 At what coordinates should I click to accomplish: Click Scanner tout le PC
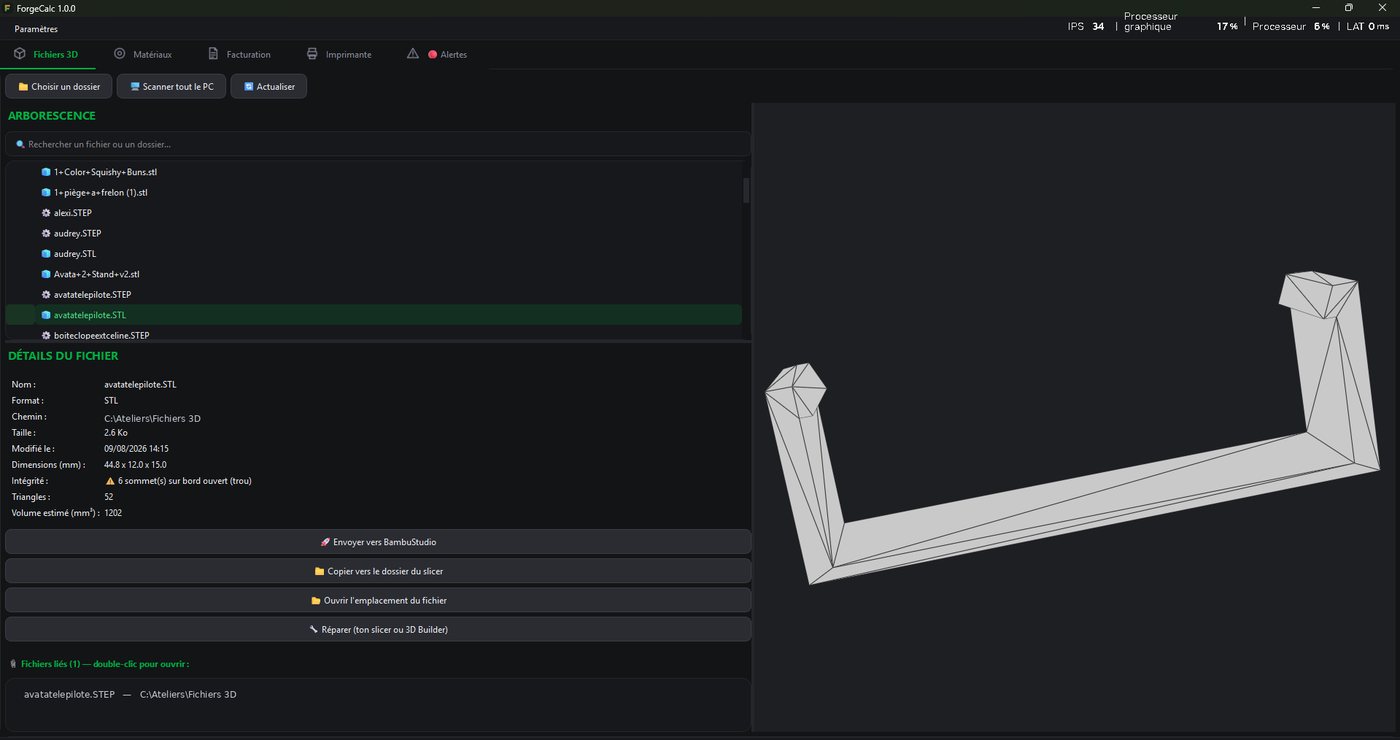point(171,86)
